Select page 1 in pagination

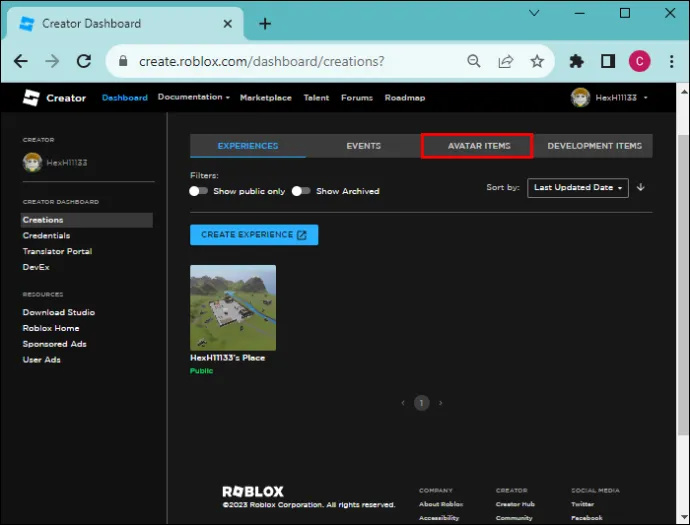pos(422,403)
